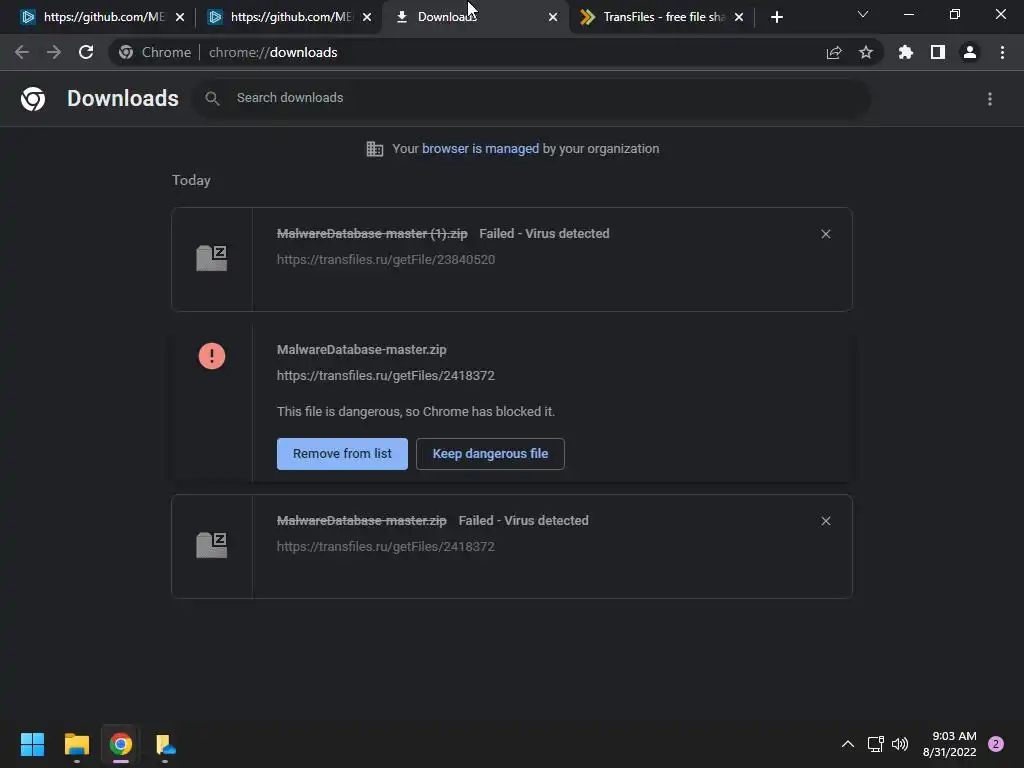This screenshot has width=1024, height=768.
Task: Open the volume tray icon
Action: tap(900, 744)
